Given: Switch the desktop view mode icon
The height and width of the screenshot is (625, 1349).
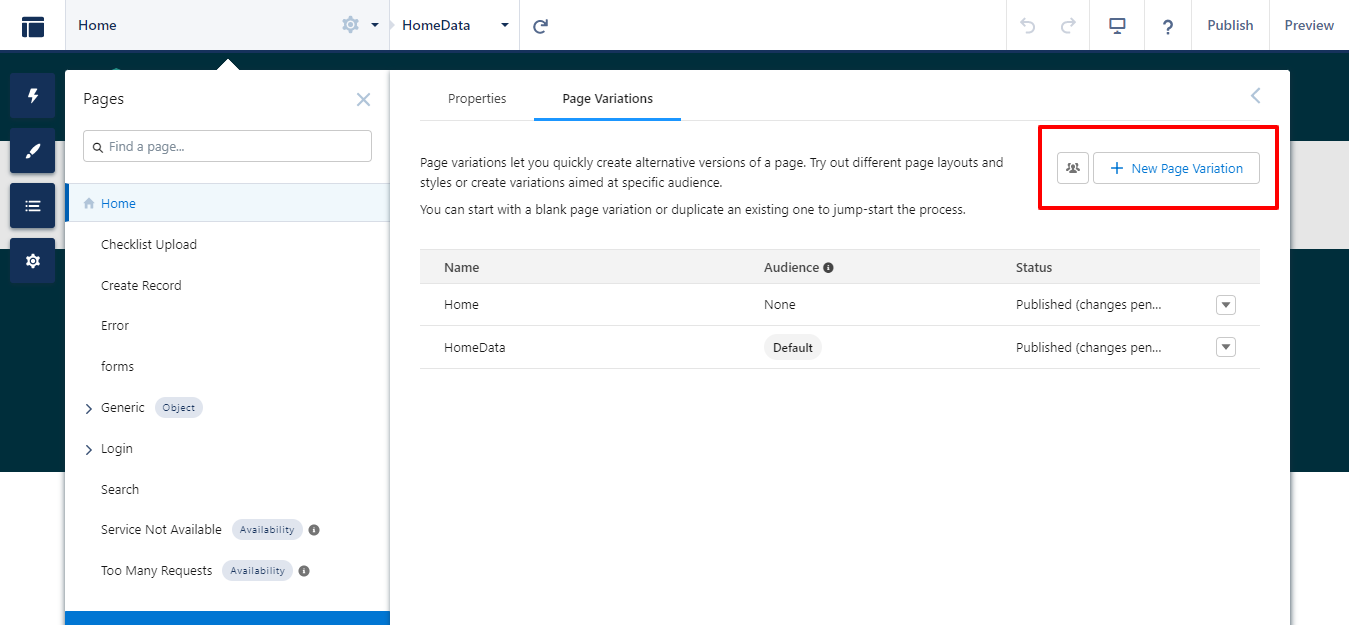Looking at the screenshot, I should [1118, 26].
